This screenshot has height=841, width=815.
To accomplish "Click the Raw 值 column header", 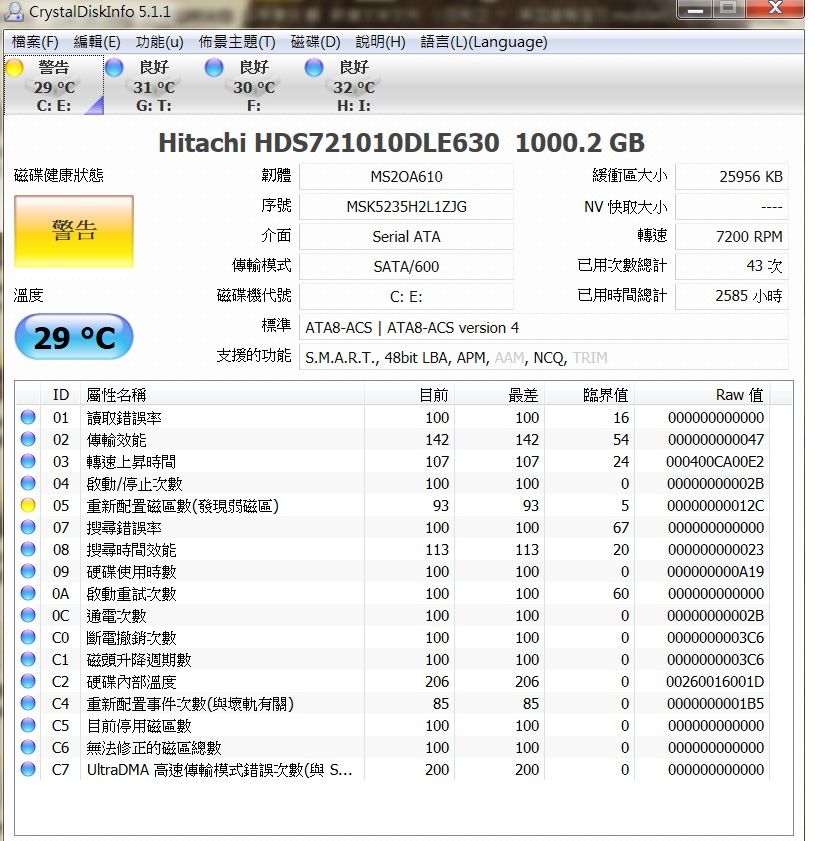I will [702, 395].
